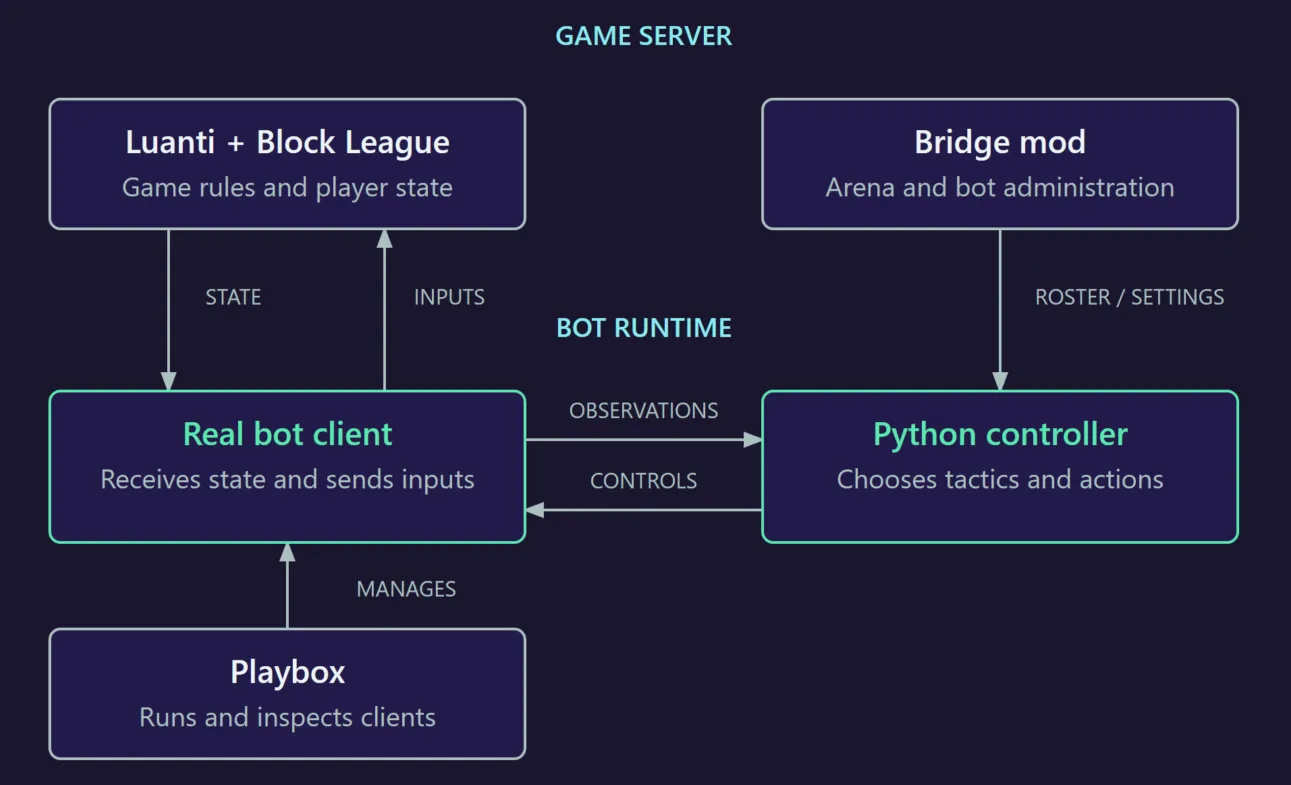Screen dimensions: 1291x785
Task: Select the "Playbox" title
Action: coord(287,672)
